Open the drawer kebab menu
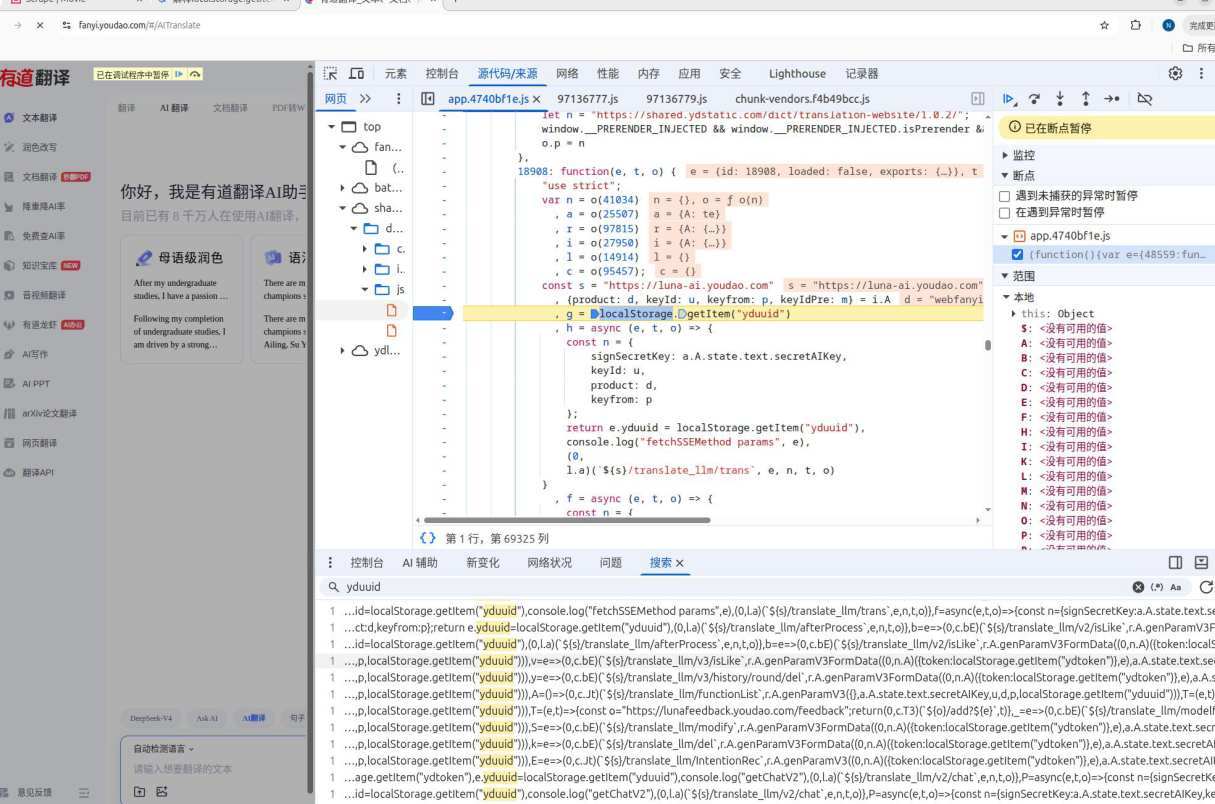The image size is (1215, 804). pos(332,563)
